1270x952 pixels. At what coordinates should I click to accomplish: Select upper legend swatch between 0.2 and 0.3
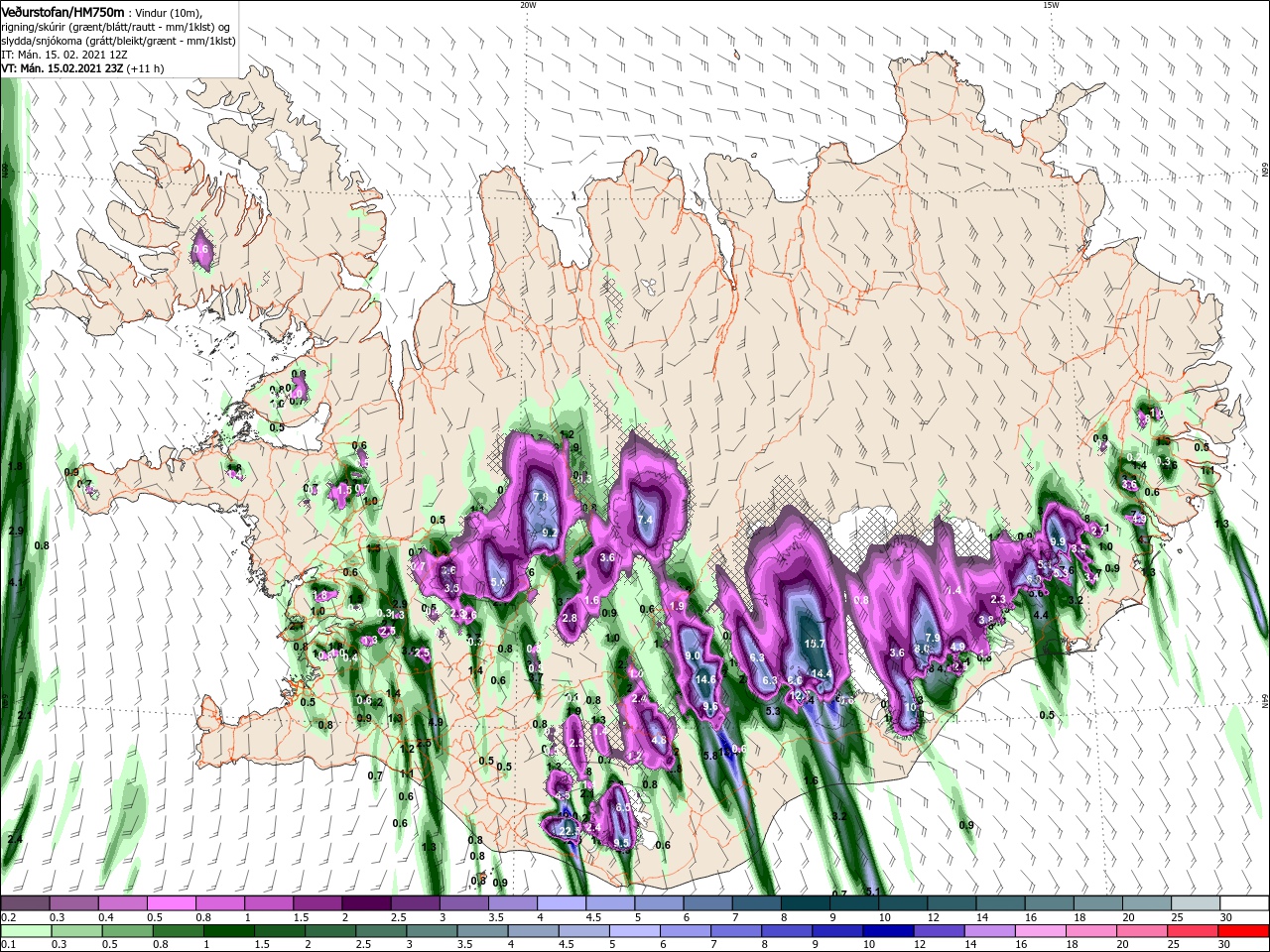(x=25, y=903)
